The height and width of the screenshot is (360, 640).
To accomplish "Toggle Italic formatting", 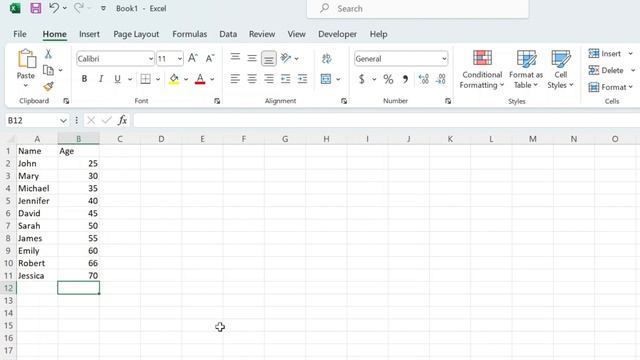I will pos(101,79).
